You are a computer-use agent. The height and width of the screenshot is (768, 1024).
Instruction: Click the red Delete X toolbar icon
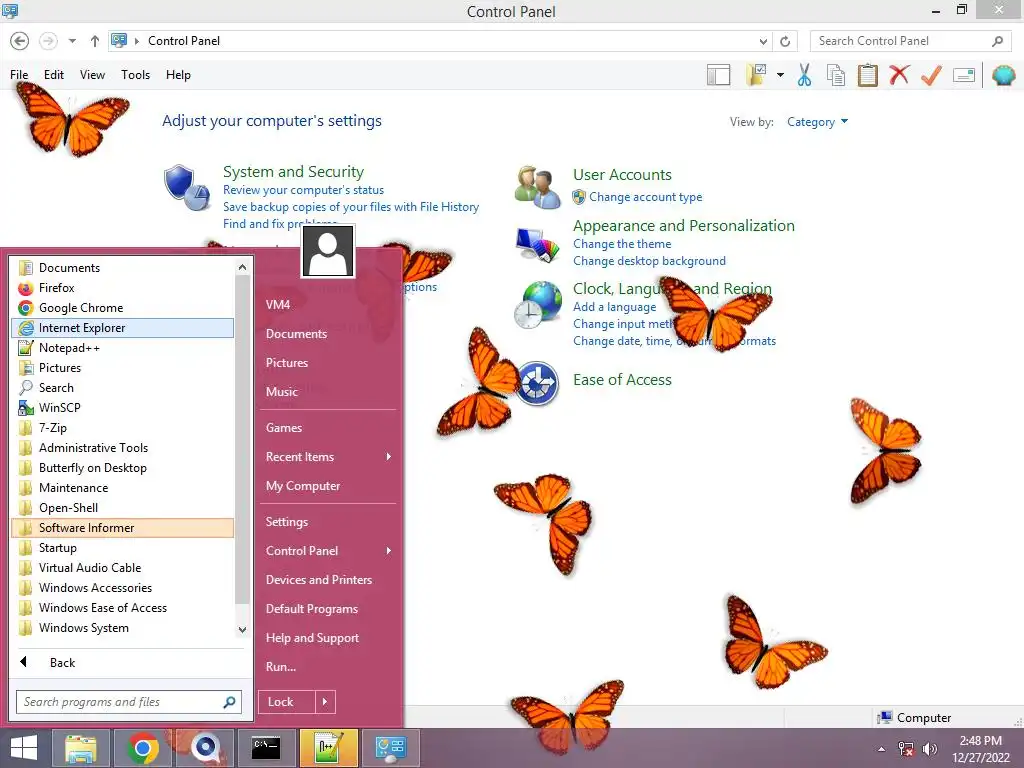[899, 75]
